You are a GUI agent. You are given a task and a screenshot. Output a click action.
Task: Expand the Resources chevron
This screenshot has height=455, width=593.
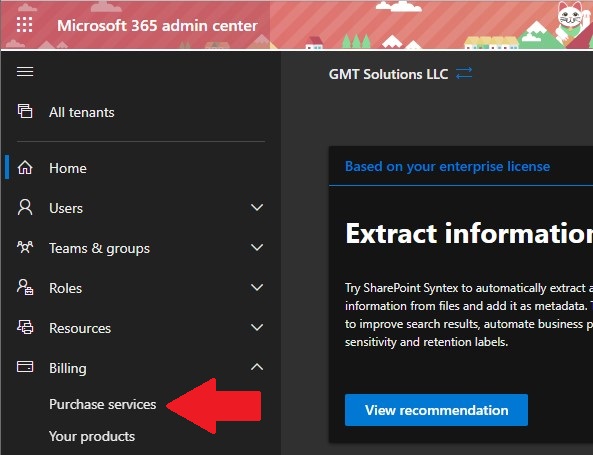pyautogui.click(x=257, y=328)
